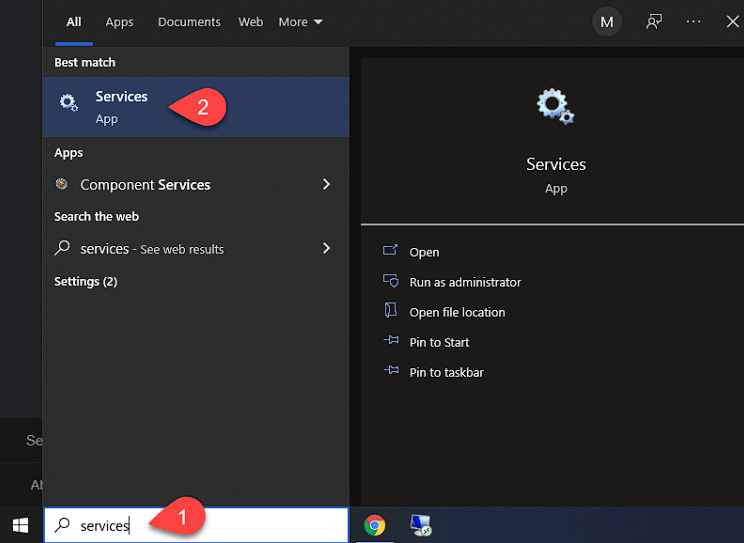Switch to the Apps search tab
This screenshot has height=543, width=744.
[119, 22]
